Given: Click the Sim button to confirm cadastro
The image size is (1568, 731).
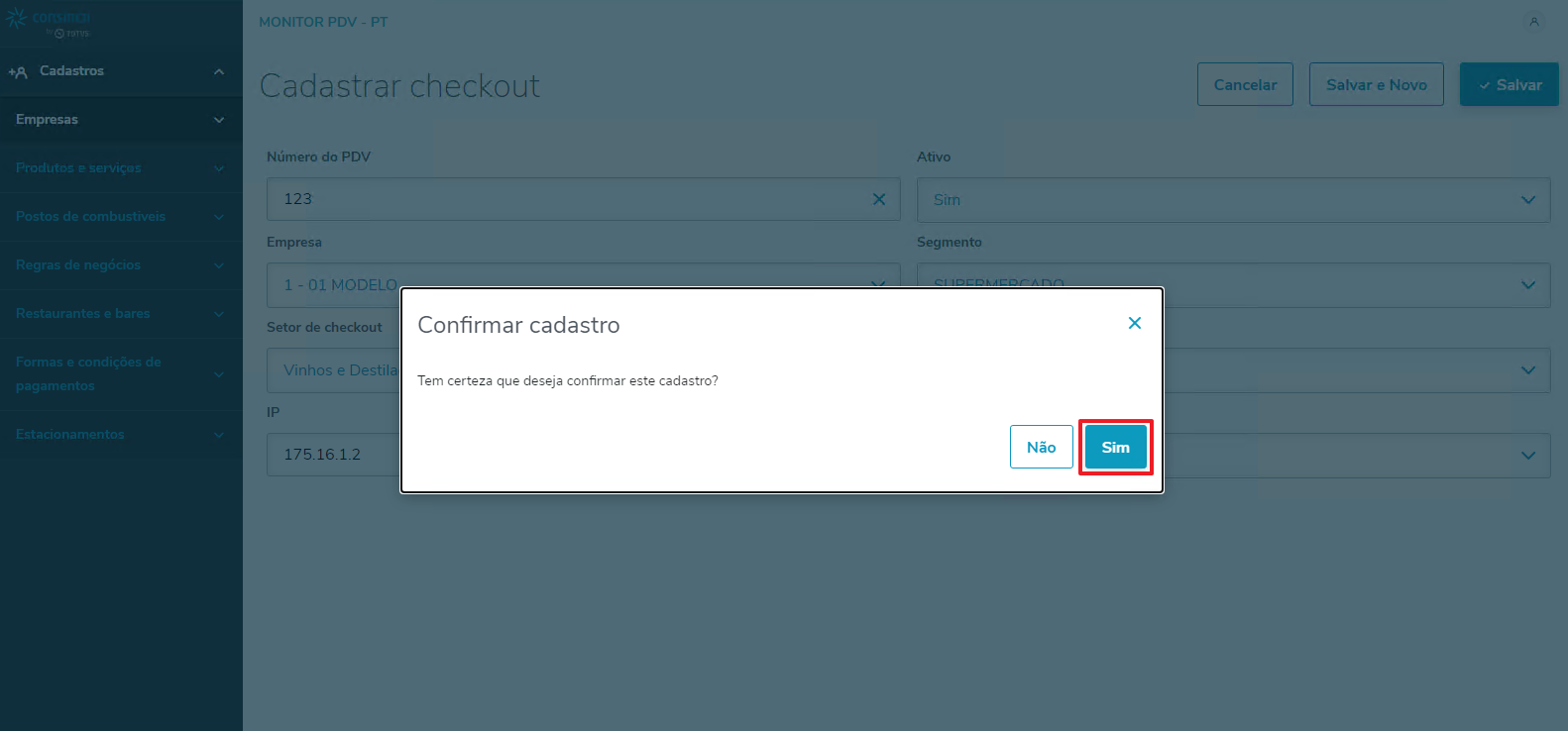Looking at the screenshot, I should (1115, 447).
